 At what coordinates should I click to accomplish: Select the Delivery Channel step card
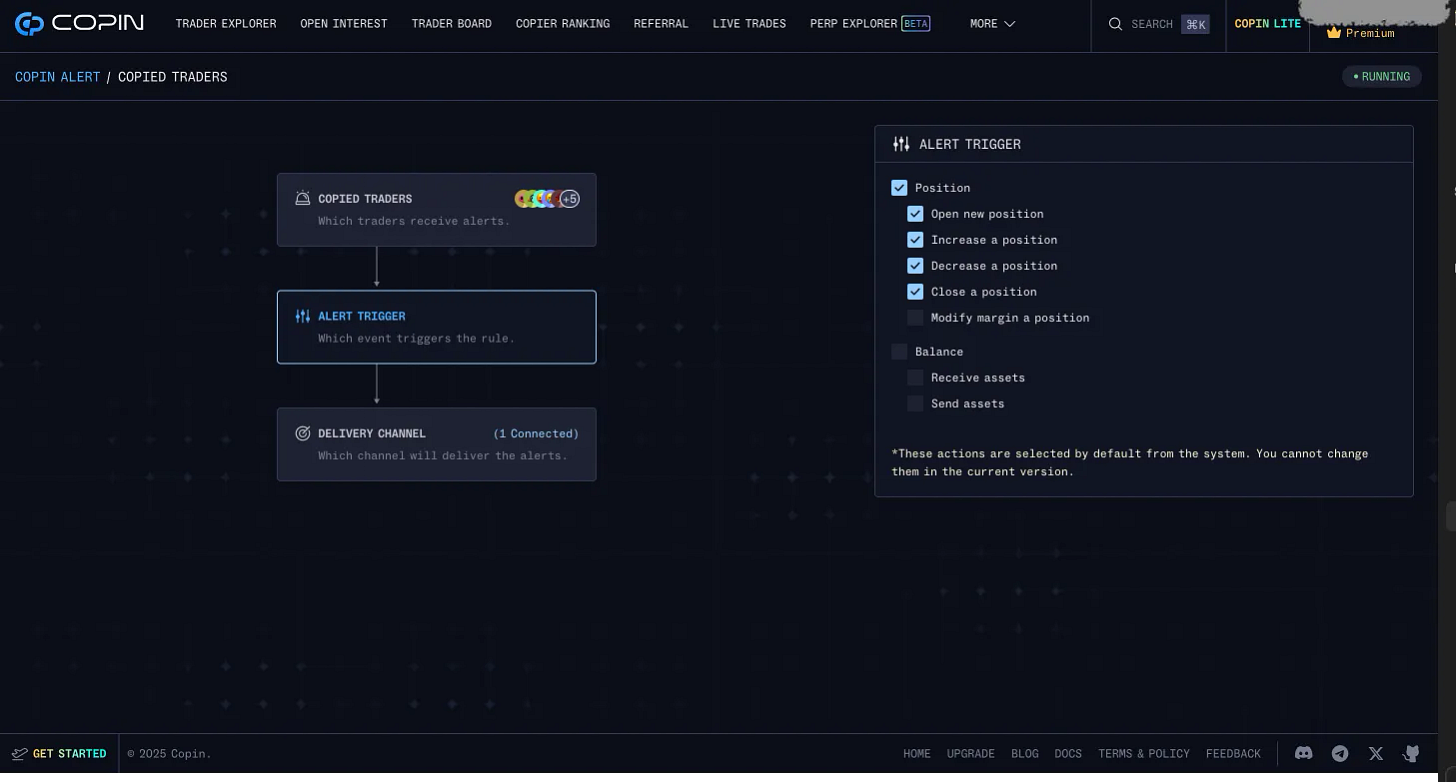pos(437,444)
